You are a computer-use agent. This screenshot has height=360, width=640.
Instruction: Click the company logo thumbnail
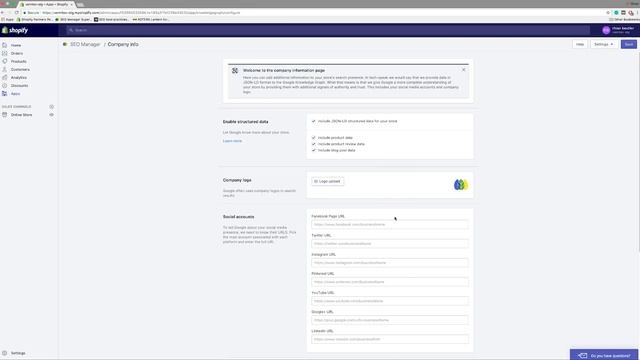[461, 185]
